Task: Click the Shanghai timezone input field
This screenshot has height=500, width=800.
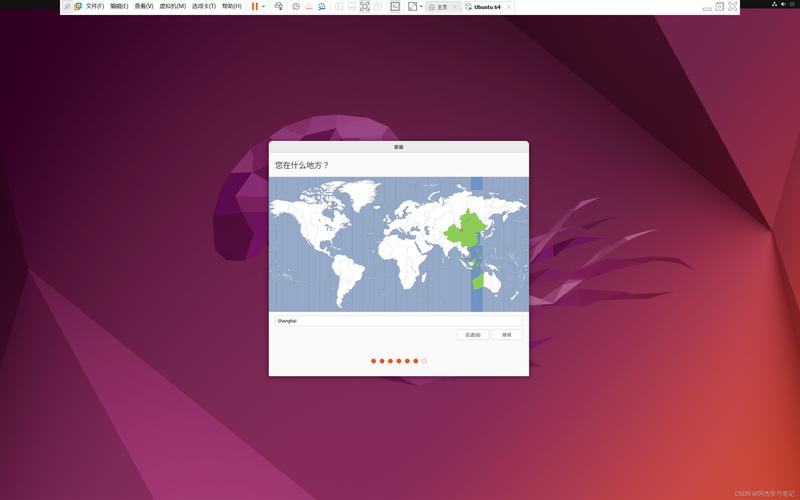Action: [398, 321]
